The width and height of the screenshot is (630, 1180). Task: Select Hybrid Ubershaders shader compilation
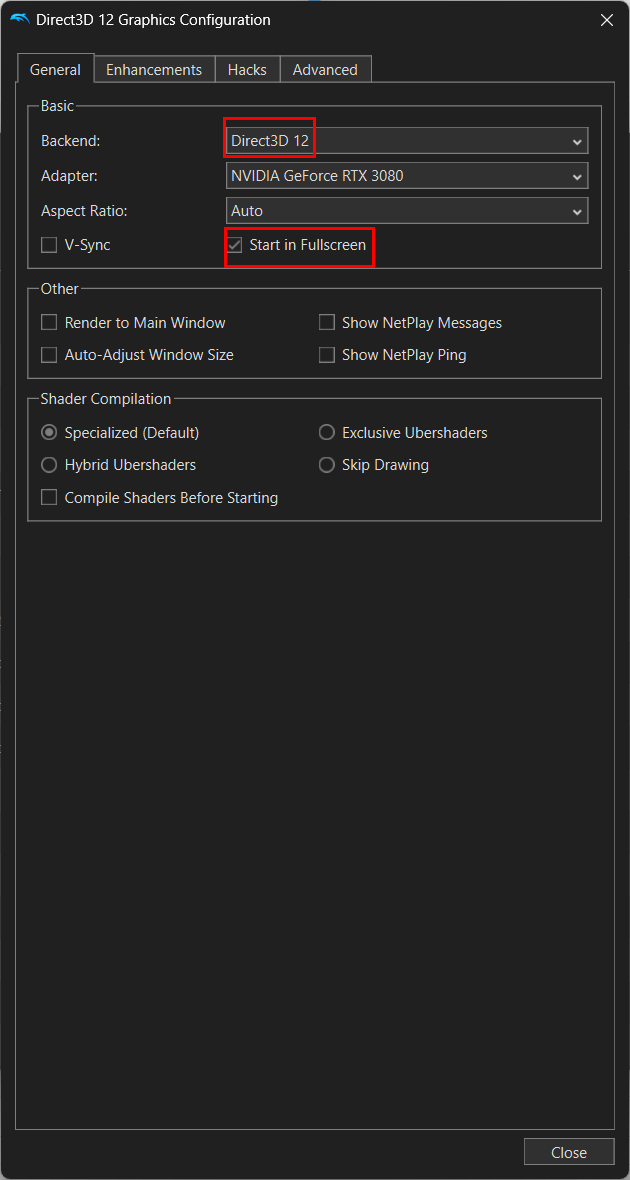point(48,465)
